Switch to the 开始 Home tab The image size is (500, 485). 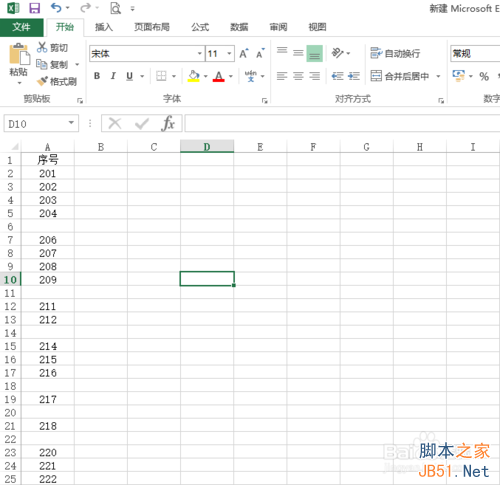coord(65,27)
